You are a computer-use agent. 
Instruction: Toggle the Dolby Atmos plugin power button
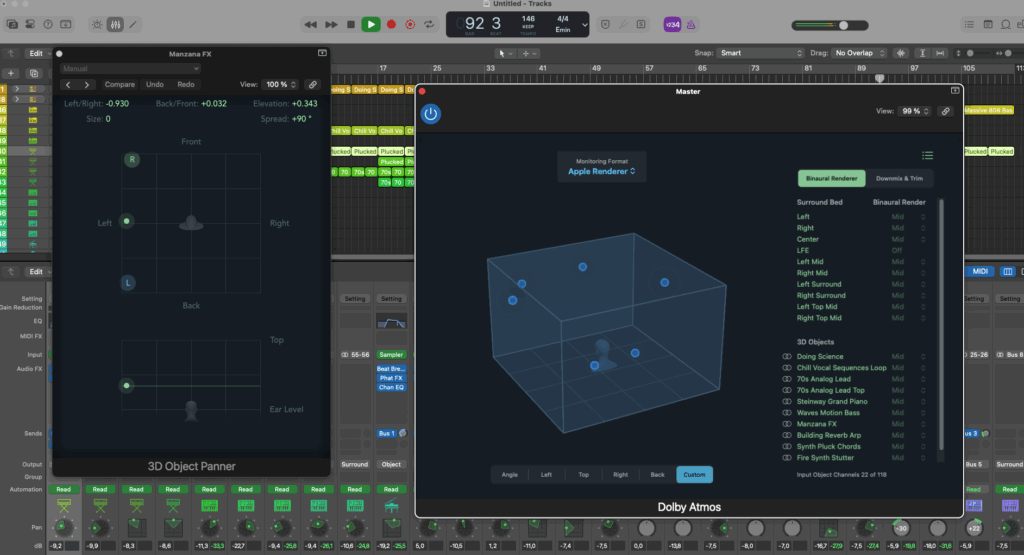(x=431, y=113)
